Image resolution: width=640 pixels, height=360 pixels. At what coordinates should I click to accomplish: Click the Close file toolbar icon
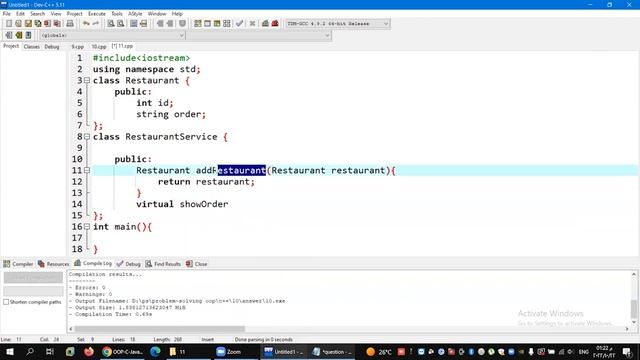[48, 24]
